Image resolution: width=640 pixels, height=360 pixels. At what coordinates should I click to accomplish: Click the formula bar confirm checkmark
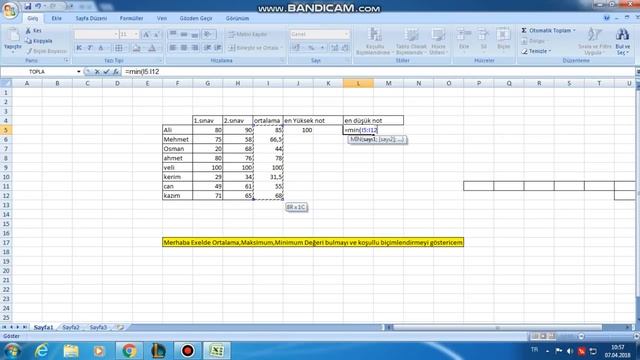(107, 72)
